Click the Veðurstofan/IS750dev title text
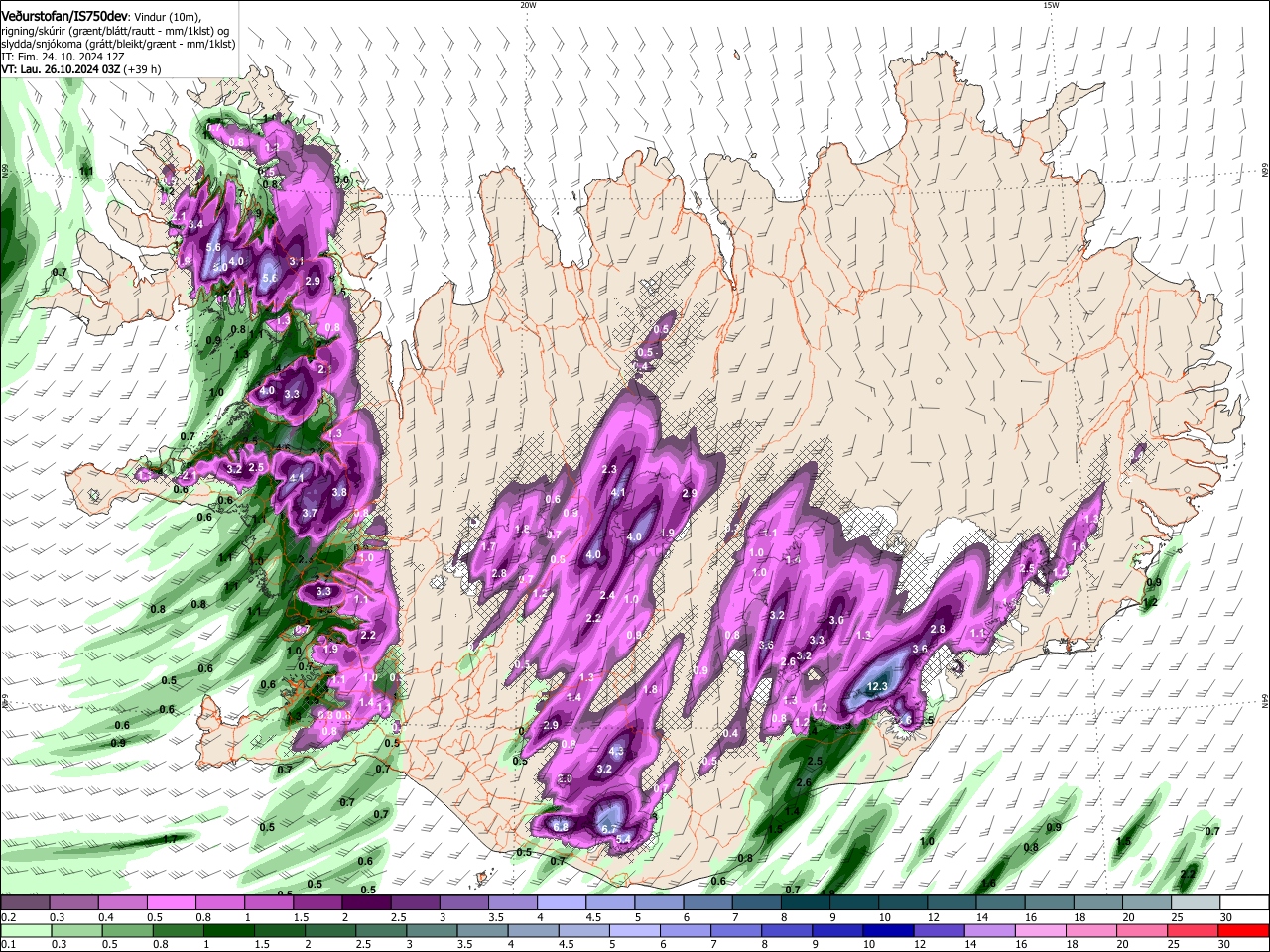 [x=64, y=17]
